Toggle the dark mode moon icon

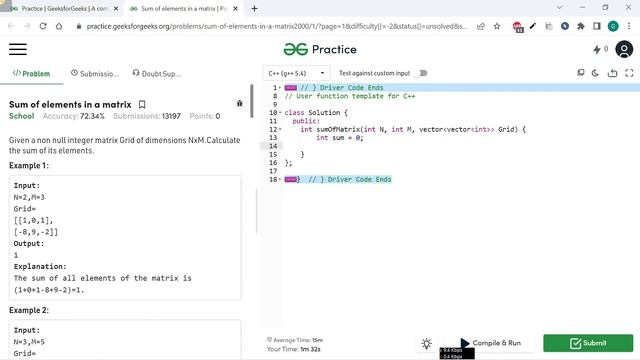[595, 73]
